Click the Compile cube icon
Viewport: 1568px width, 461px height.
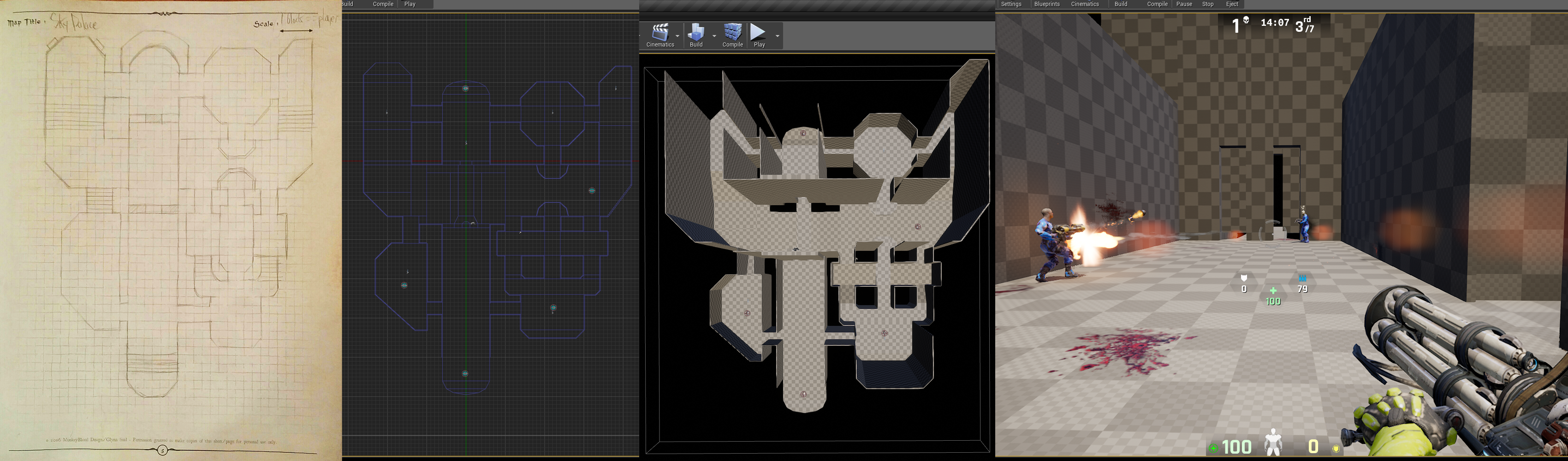point(732,32)
